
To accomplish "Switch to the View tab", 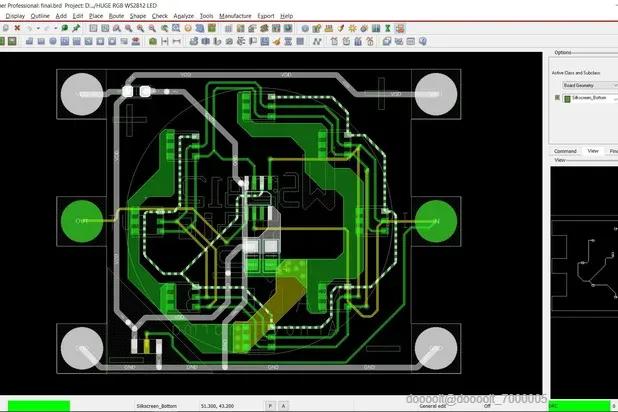I will point(593,151).
